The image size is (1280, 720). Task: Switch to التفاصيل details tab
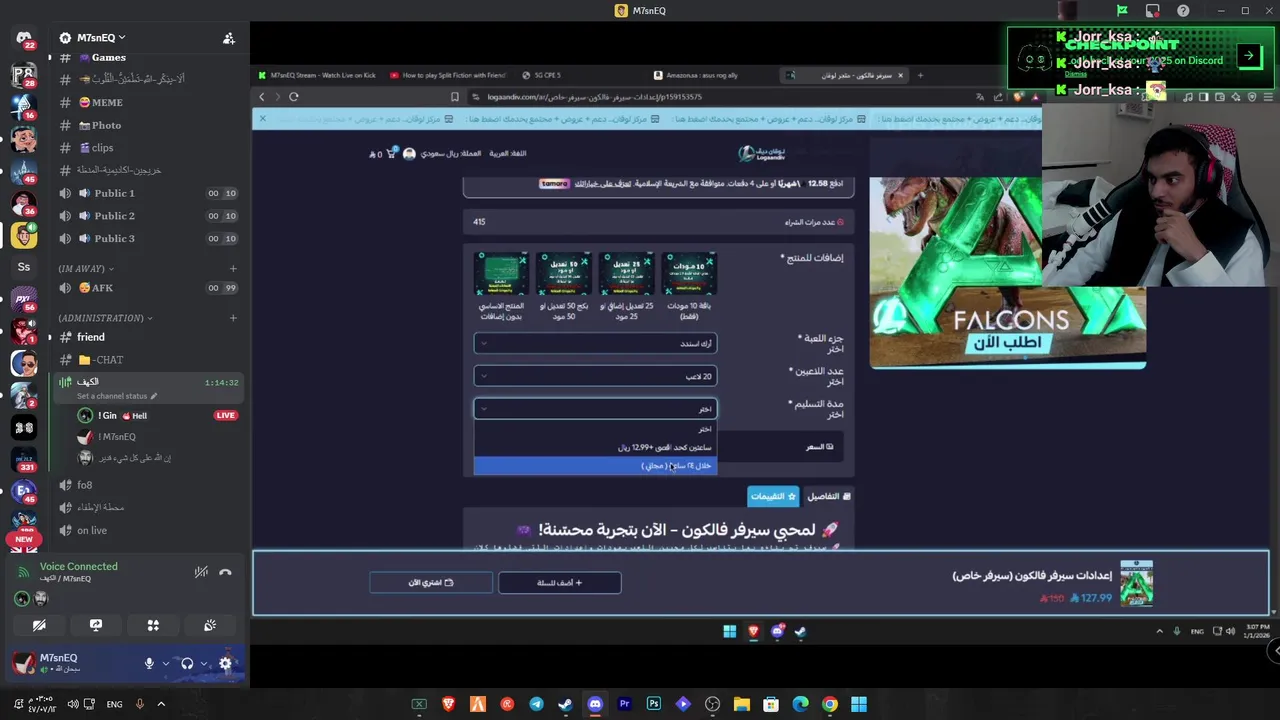pyautogui.click(x=829, y=496)
